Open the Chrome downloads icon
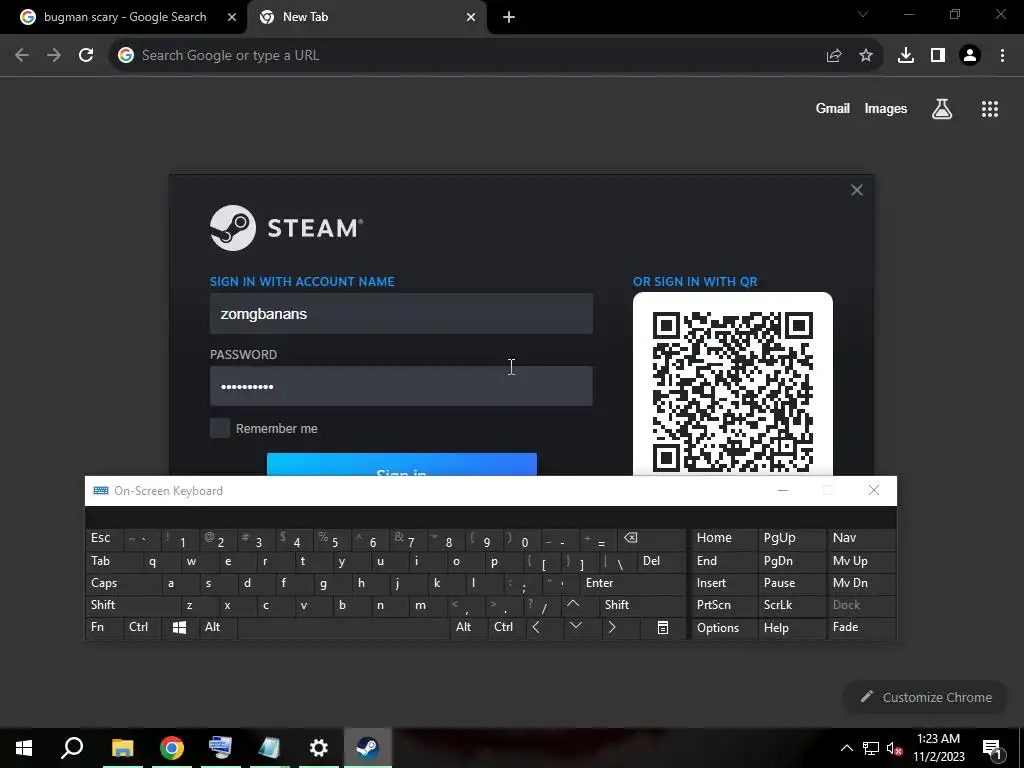The height and width of the screenshot is (768, 1024). coord(906,56)
